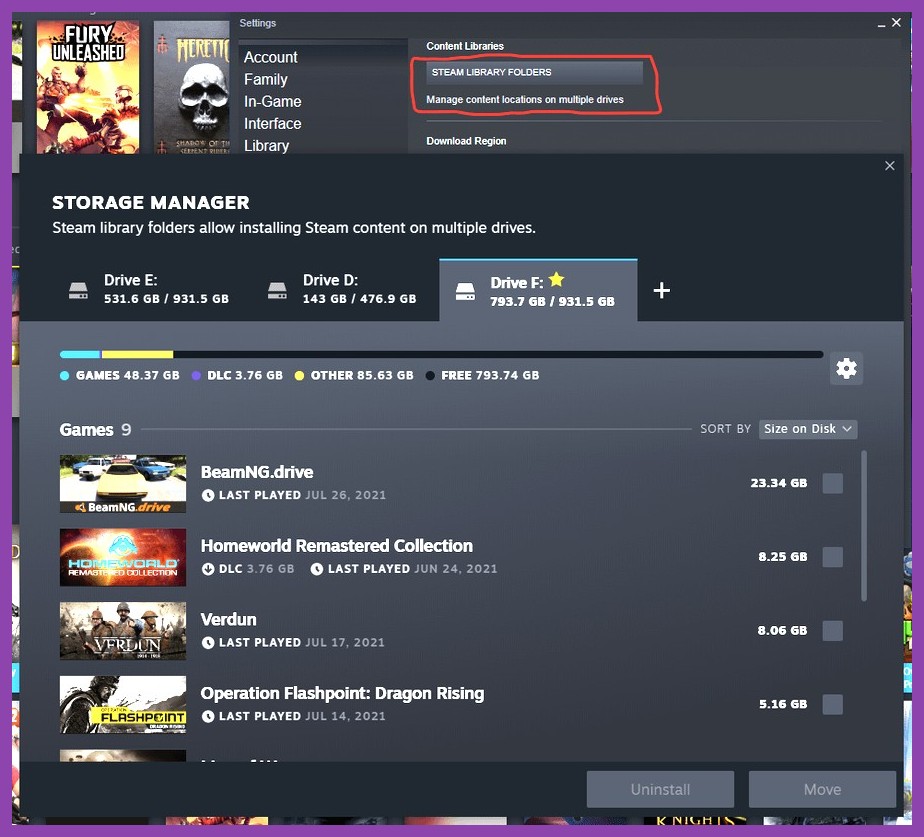The height and width of the screenshot is (837, 924).
Task: Click clock icon under Operation Flashpoint
Action: (x=208, y=716)
